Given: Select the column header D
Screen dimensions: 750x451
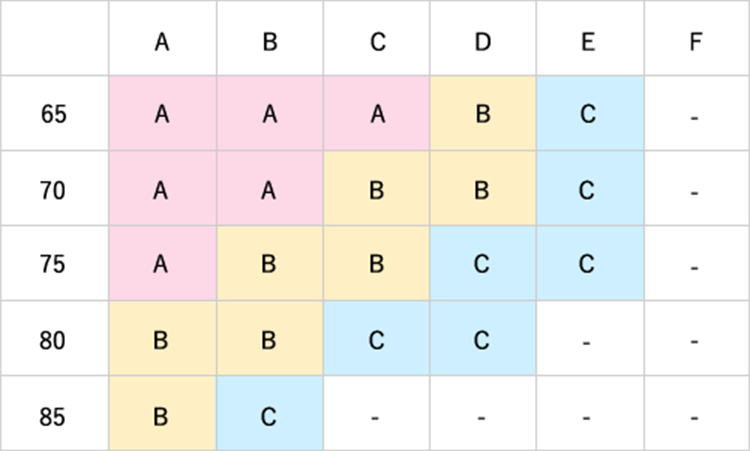Looking at the screenshot, I should [483, 42].
